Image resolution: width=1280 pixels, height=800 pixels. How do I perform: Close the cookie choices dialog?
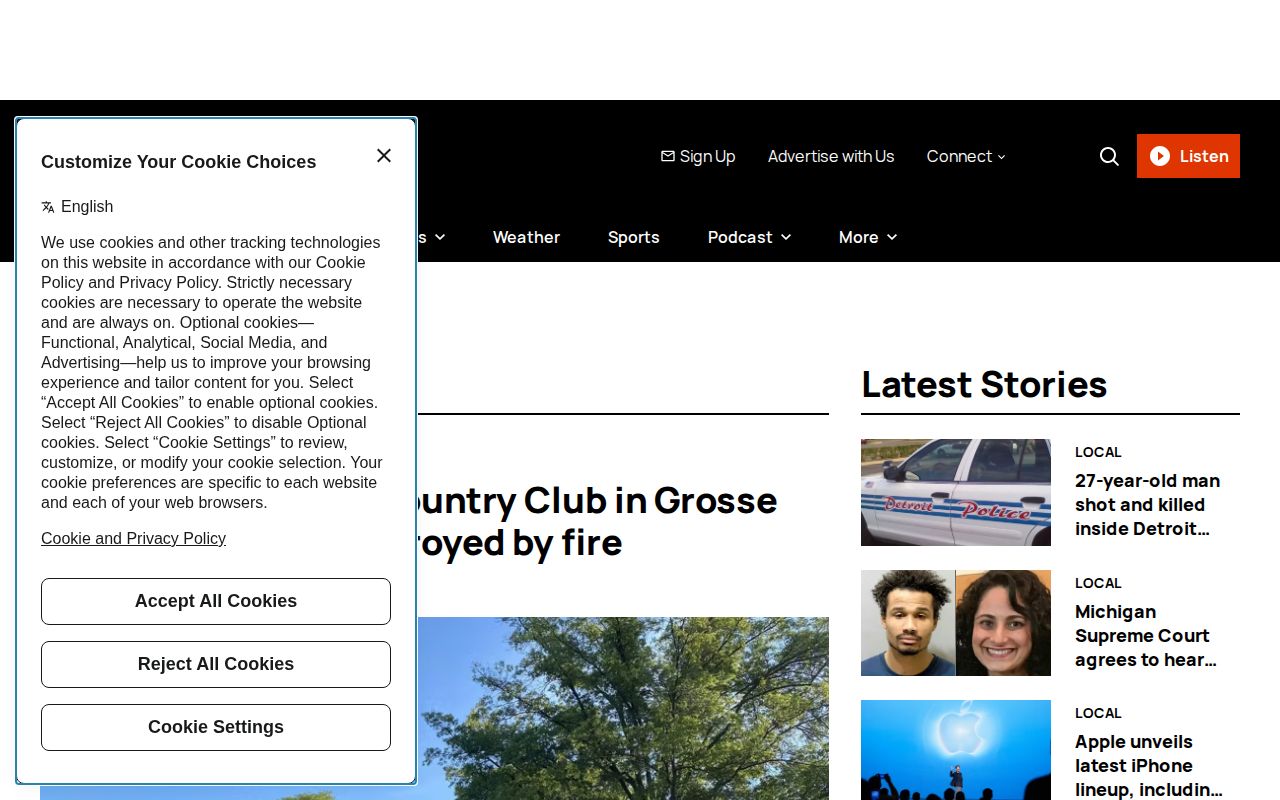tap(384, 156)
